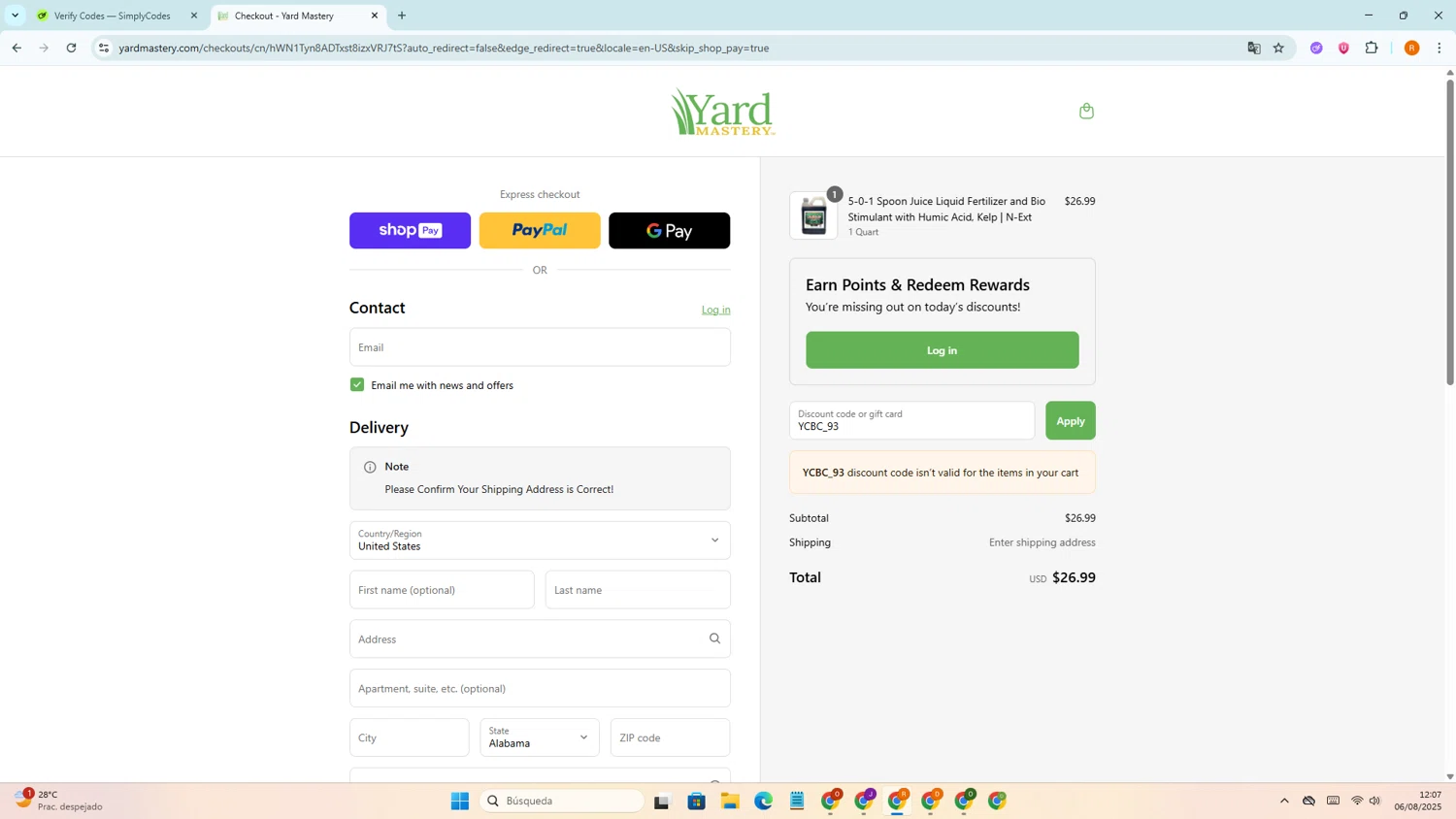Open the weather widget showing 28°C
1456x819 pixels.
coord(58,801)
